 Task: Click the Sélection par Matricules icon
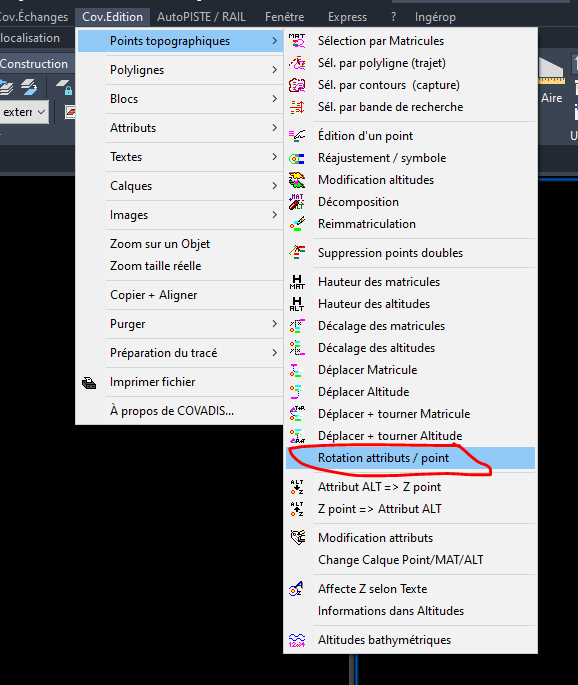297,41
